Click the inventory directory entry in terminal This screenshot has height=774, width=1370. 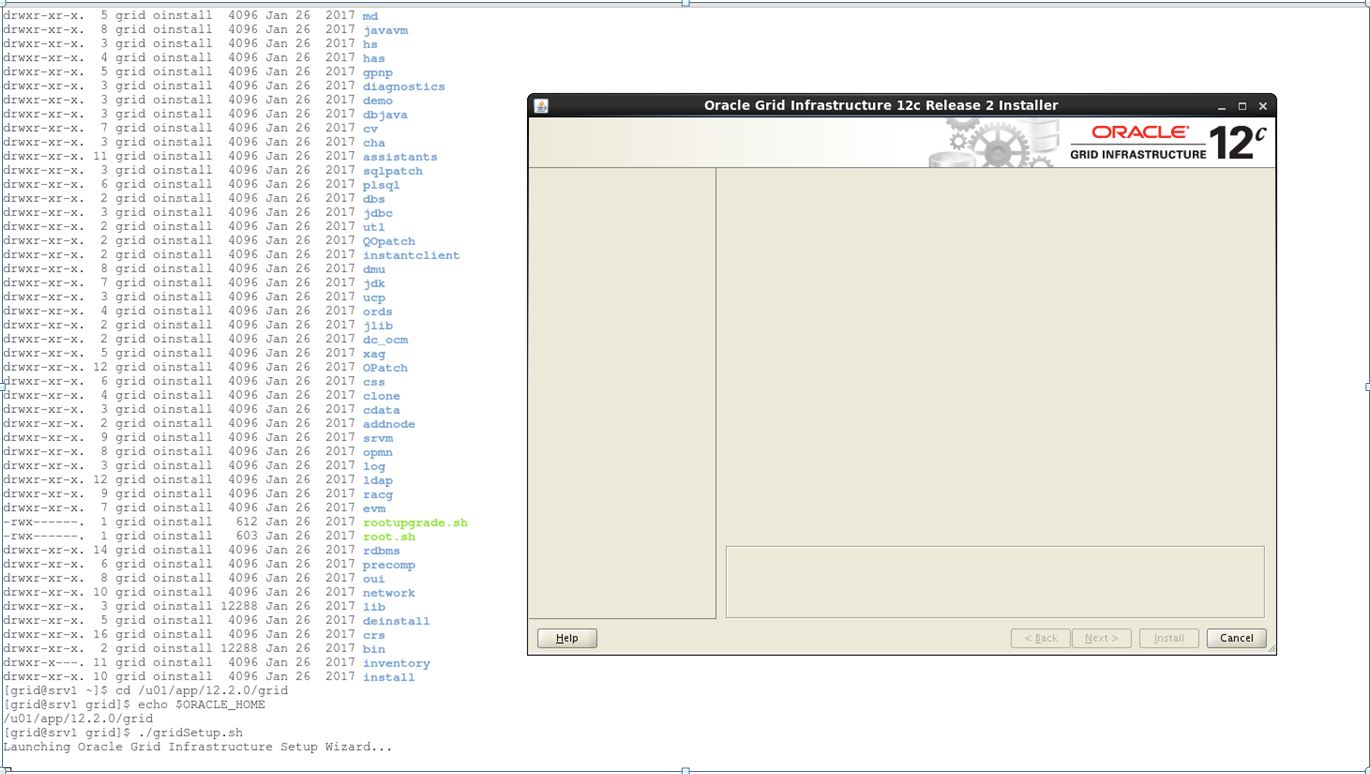click(x=396, y=663)
